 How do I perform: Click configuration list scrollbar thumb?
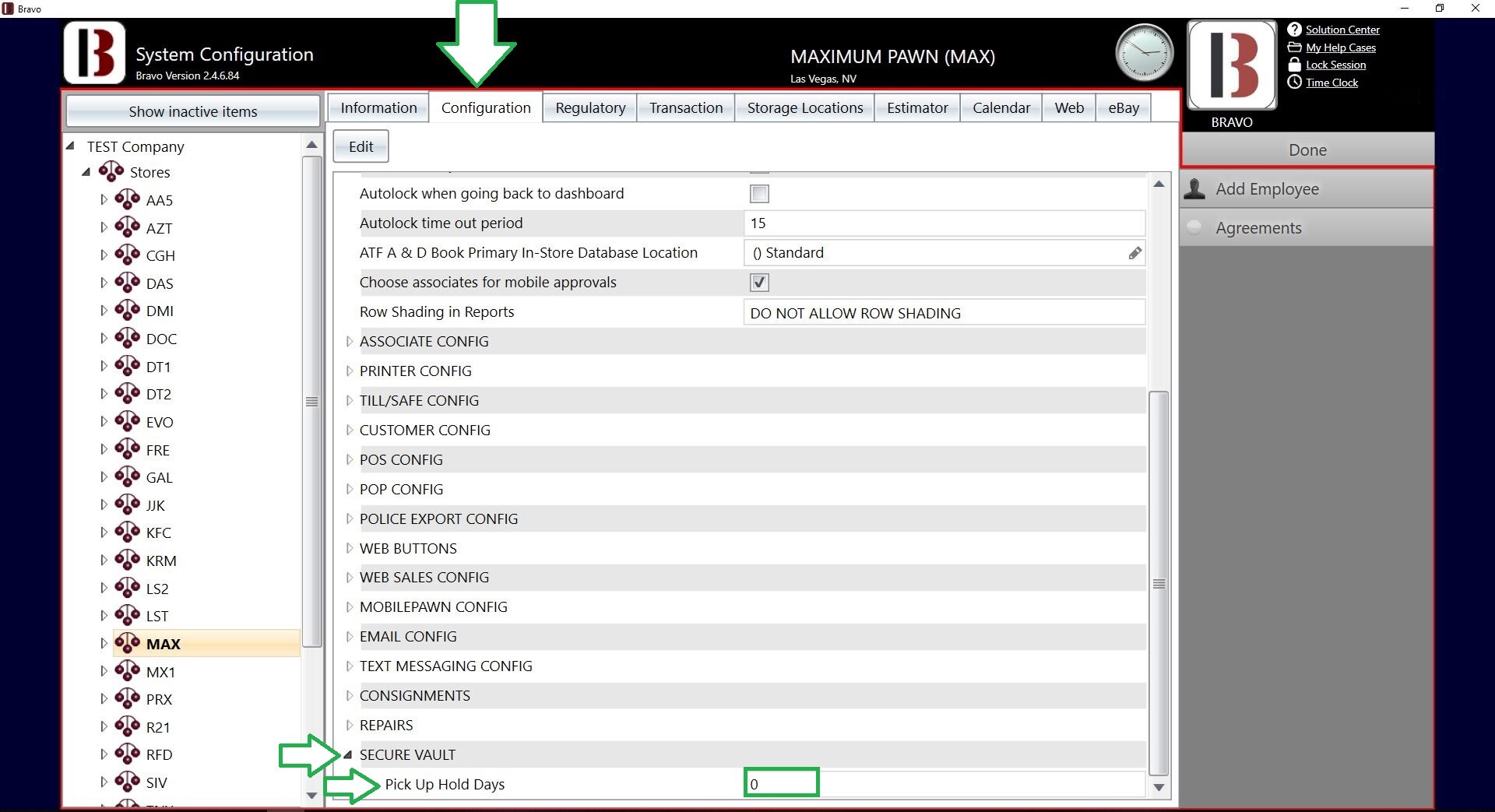point(1159,583)
